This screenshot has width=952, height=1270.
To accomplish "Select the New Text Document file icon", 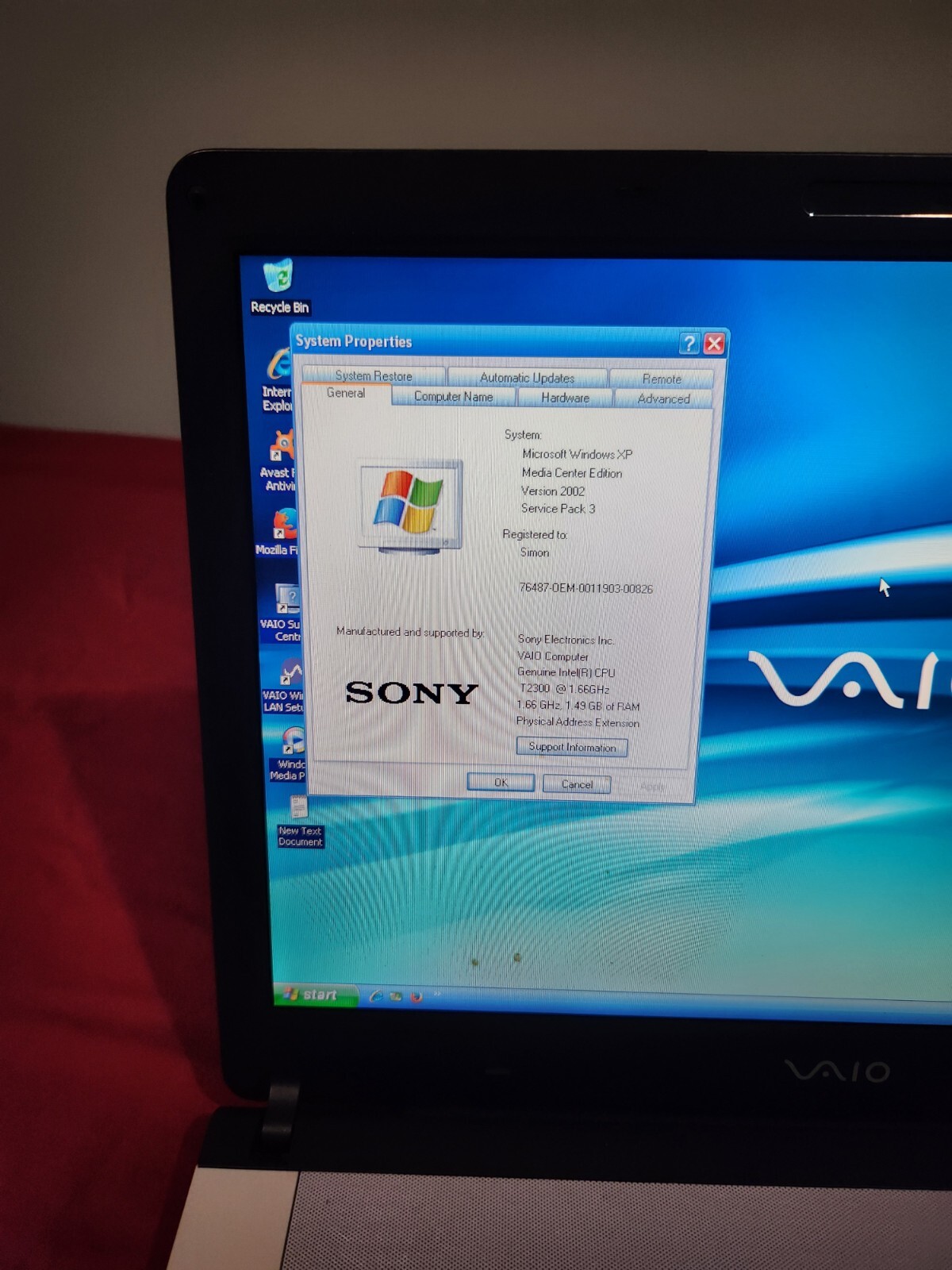I will coord(300,822).
